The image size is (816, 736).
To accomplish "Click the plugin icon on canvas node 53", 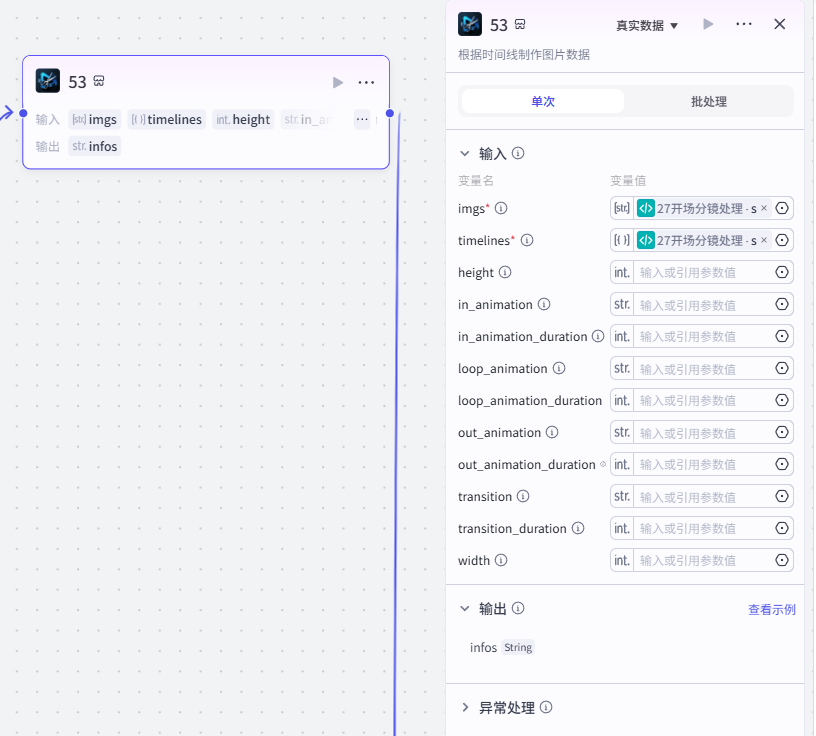I will (x=48, y=81).
